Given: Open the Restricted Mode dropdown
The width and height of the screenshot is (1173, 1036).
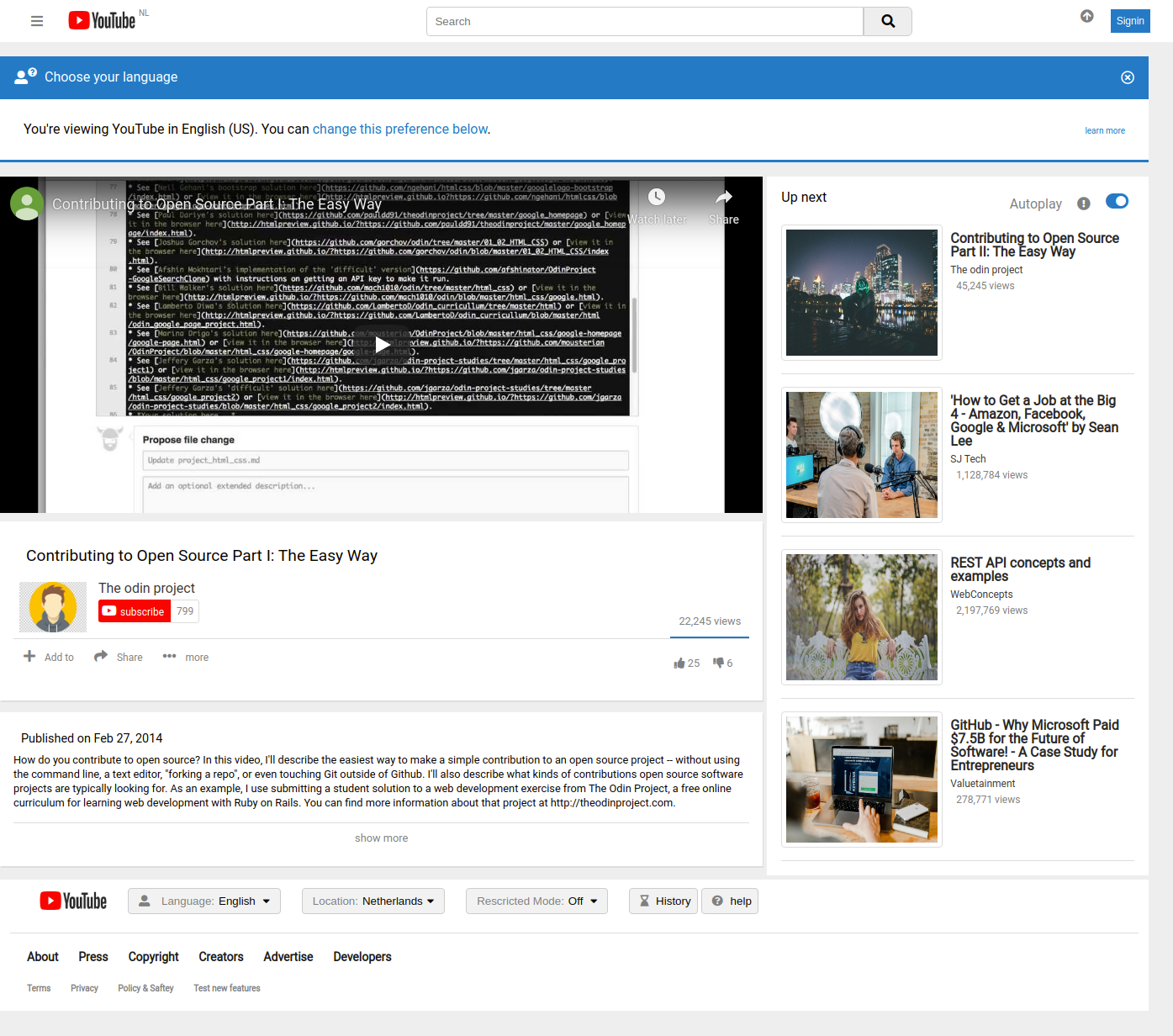Looking at the screenshot, I should point(536,901).
